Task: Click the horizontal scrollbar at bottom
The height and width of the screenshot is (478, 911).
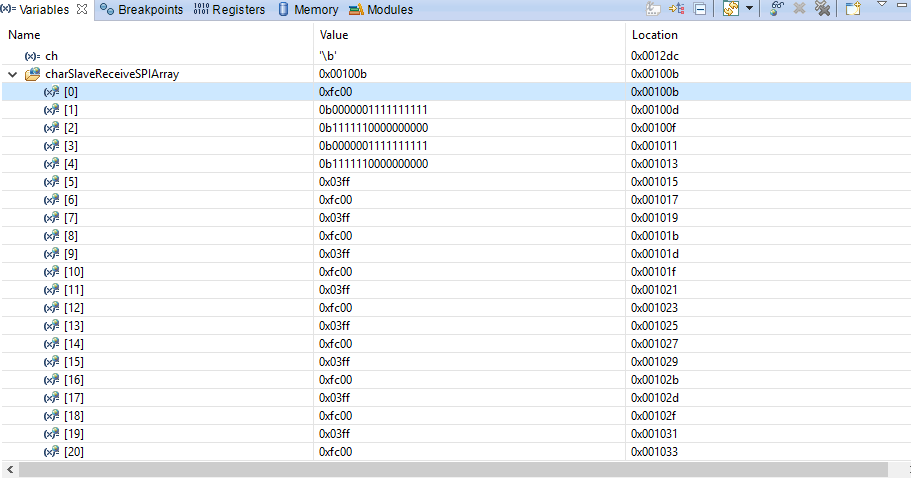Action: coord(450,469)
